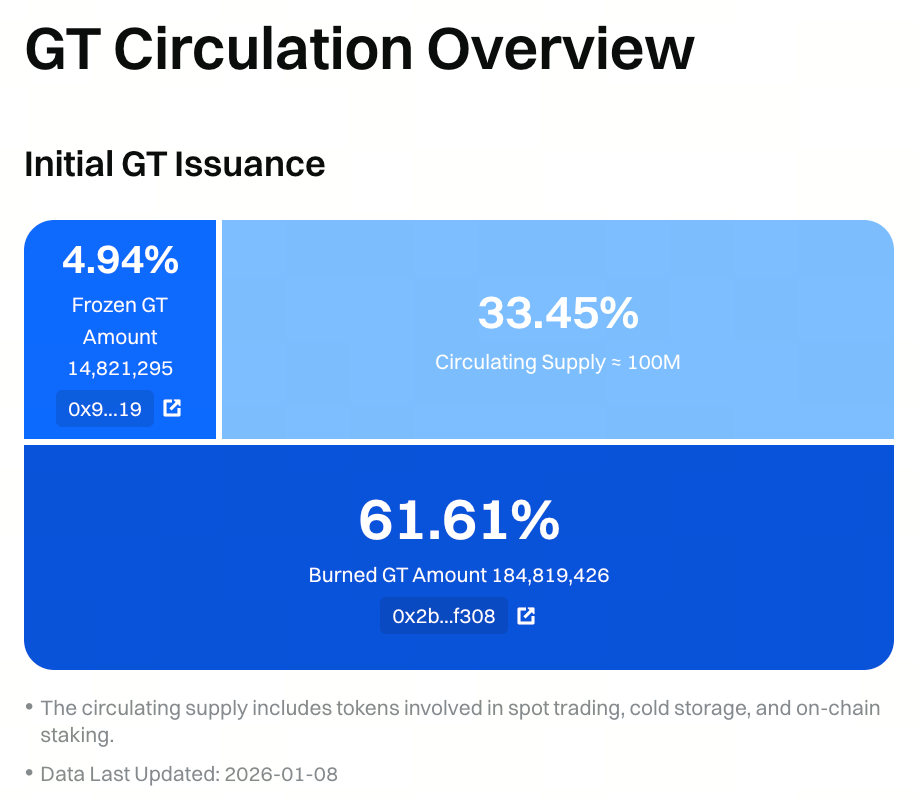
Task: Open the Burned GT contract address 0x2b...f308
Action: 444,616
